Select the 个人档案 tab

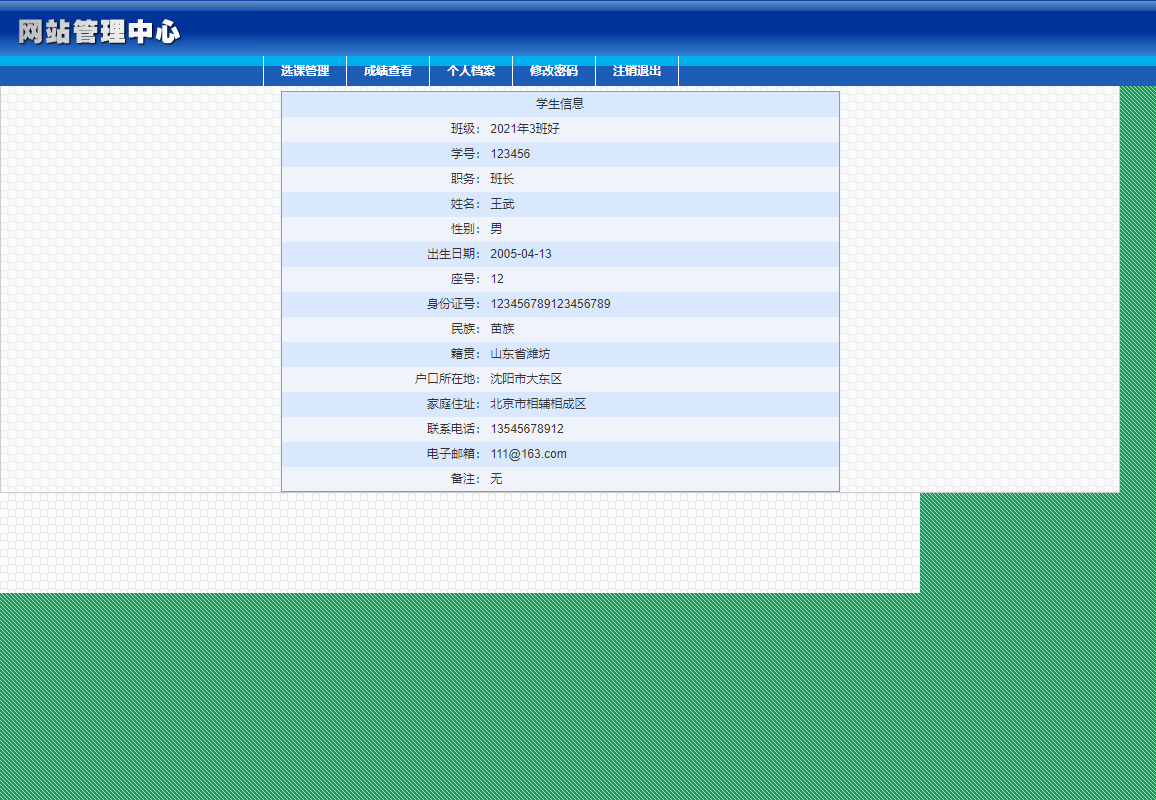(471, 71)
